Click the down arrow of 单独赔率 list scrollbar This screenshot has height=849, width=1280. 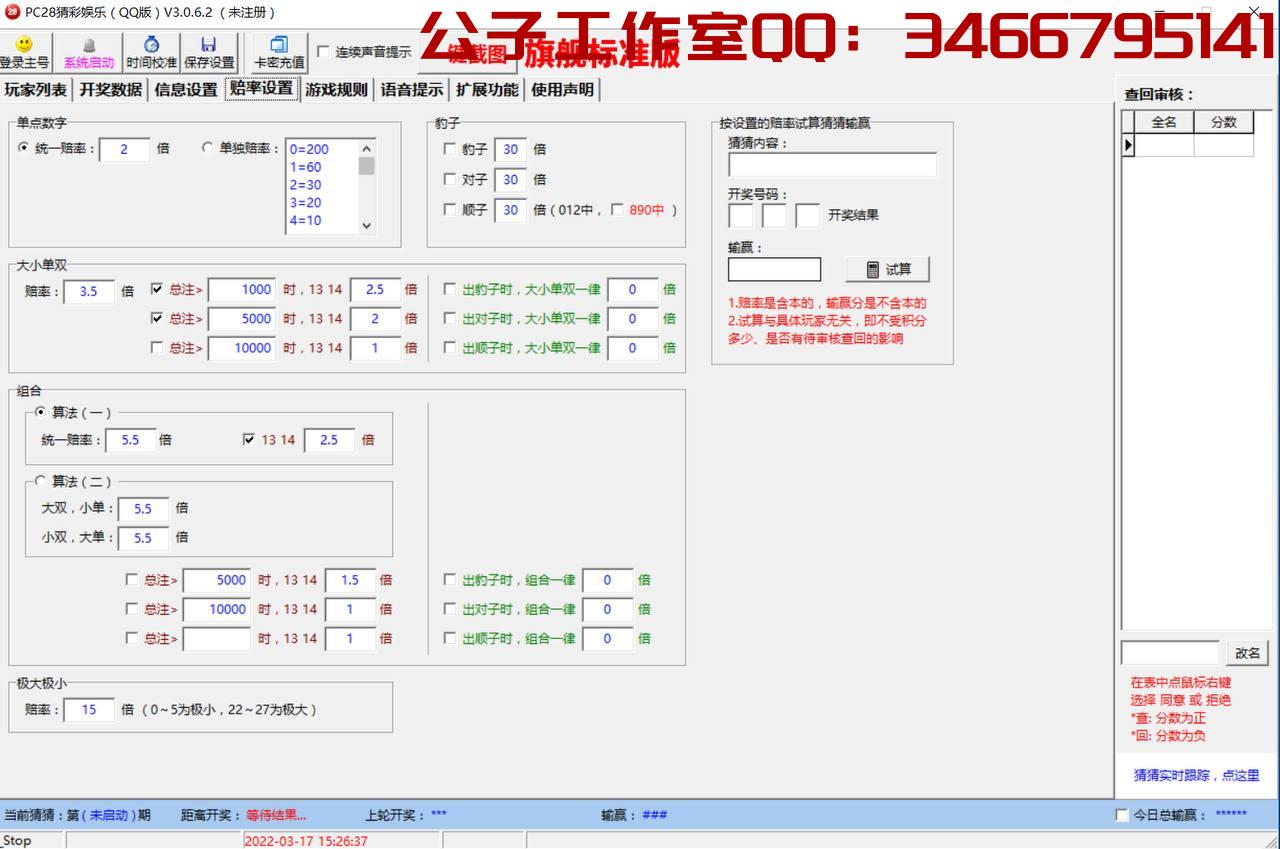coord(367,226)
